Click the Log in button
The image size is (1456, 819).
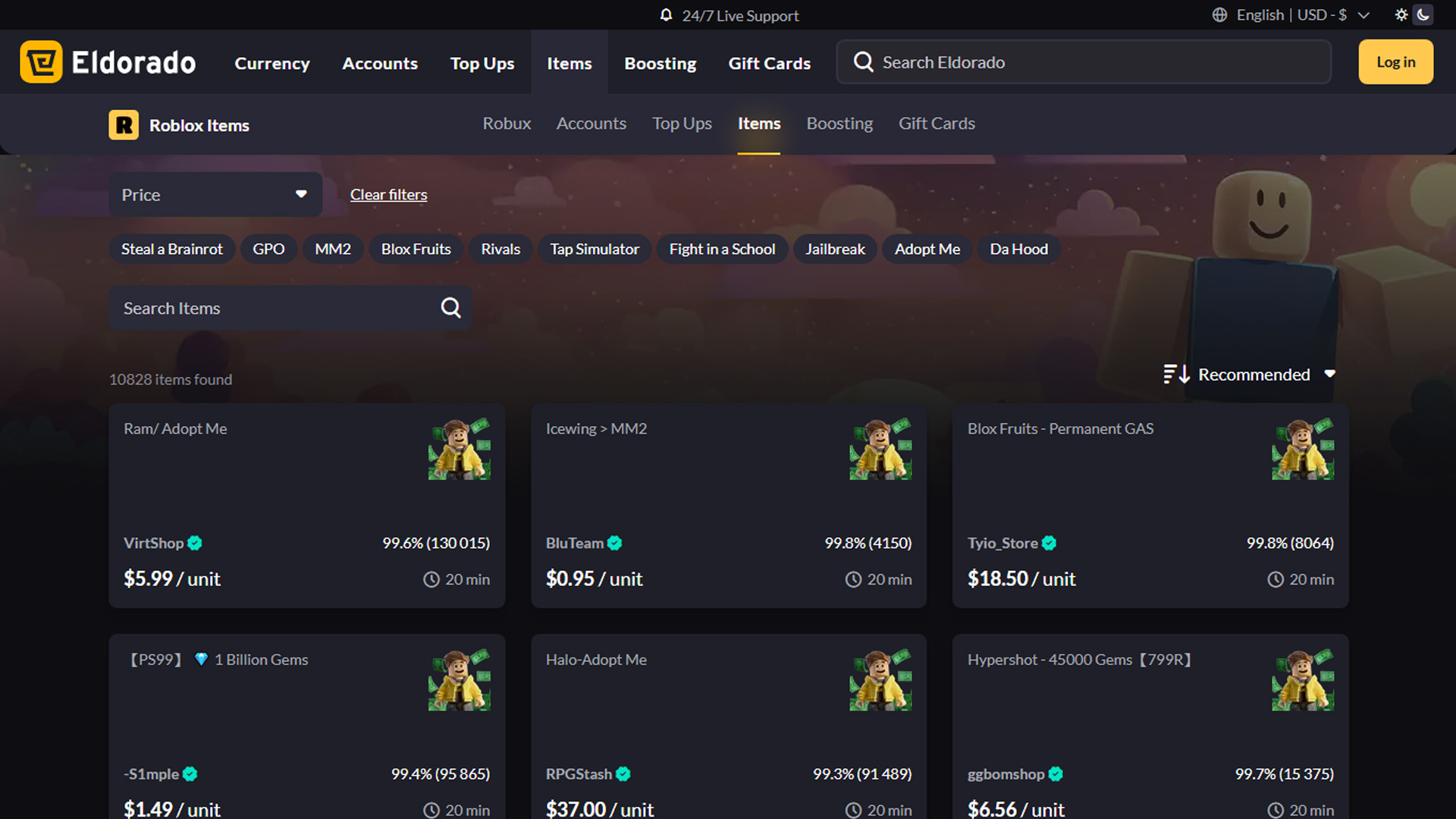click(1395, 61)
